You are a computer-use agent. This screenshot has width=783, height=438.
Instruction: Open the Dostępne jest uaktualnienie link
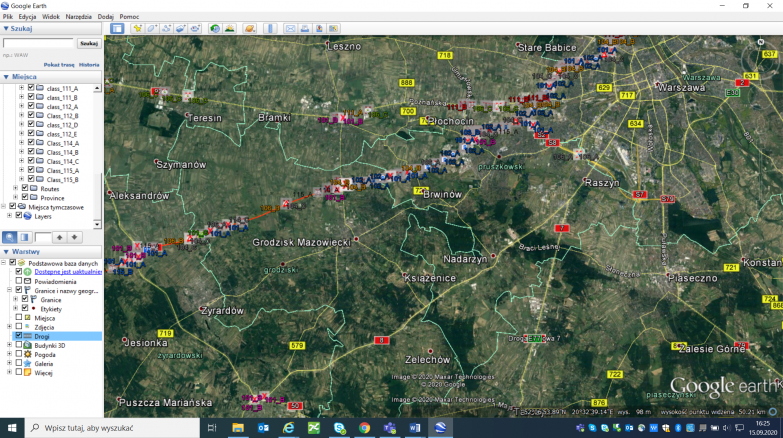coord(68,272)
